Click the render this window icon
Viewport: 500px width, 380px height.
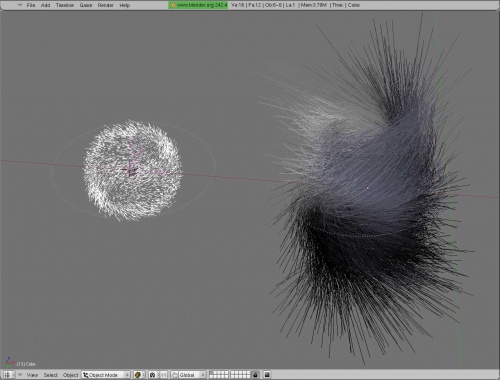tap(267, 375)
